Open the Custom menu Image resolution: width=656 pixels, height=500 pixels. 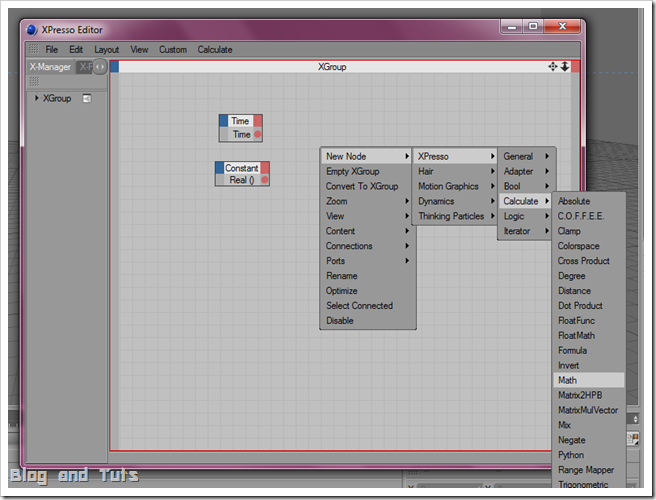pyautogui.click(x=173, y=50)
